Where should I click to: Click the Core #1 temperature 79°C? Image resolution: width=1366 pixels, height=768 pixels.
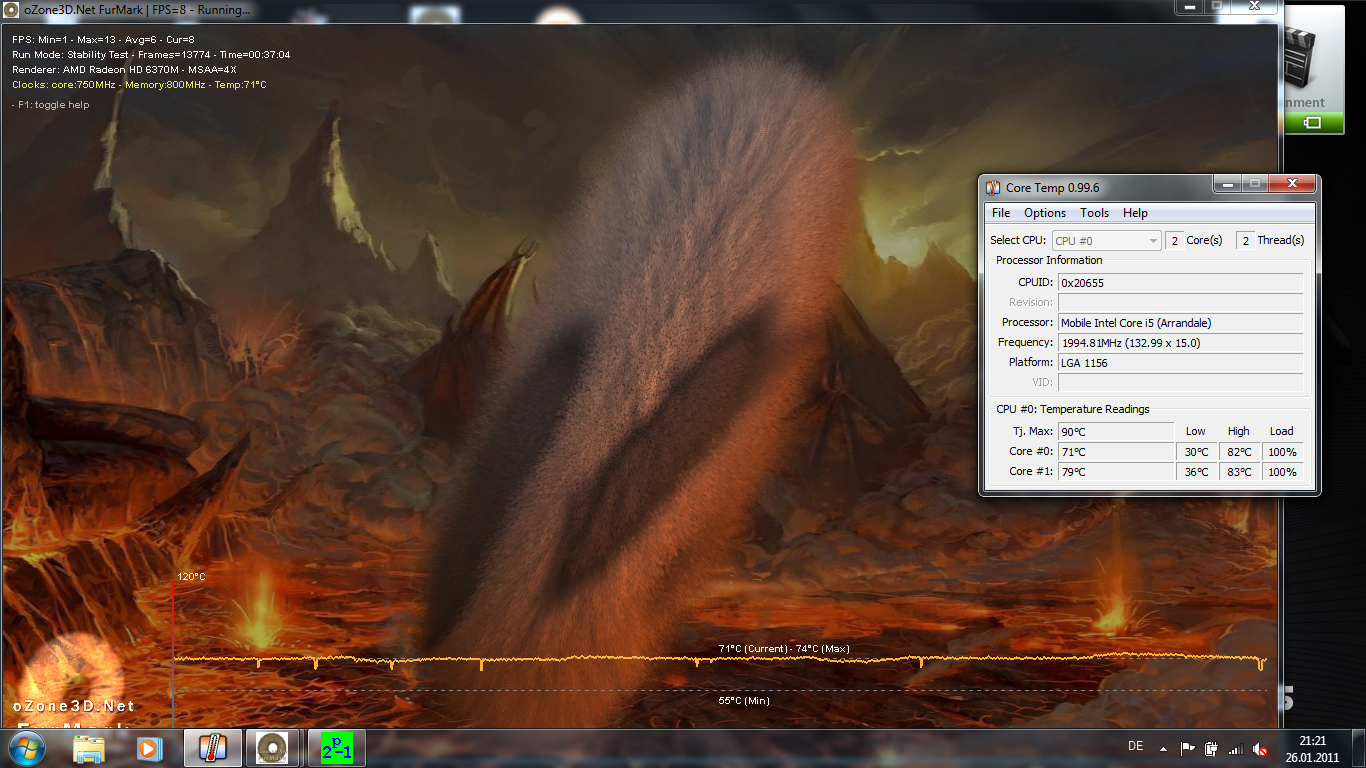[x=1116, y=472]
